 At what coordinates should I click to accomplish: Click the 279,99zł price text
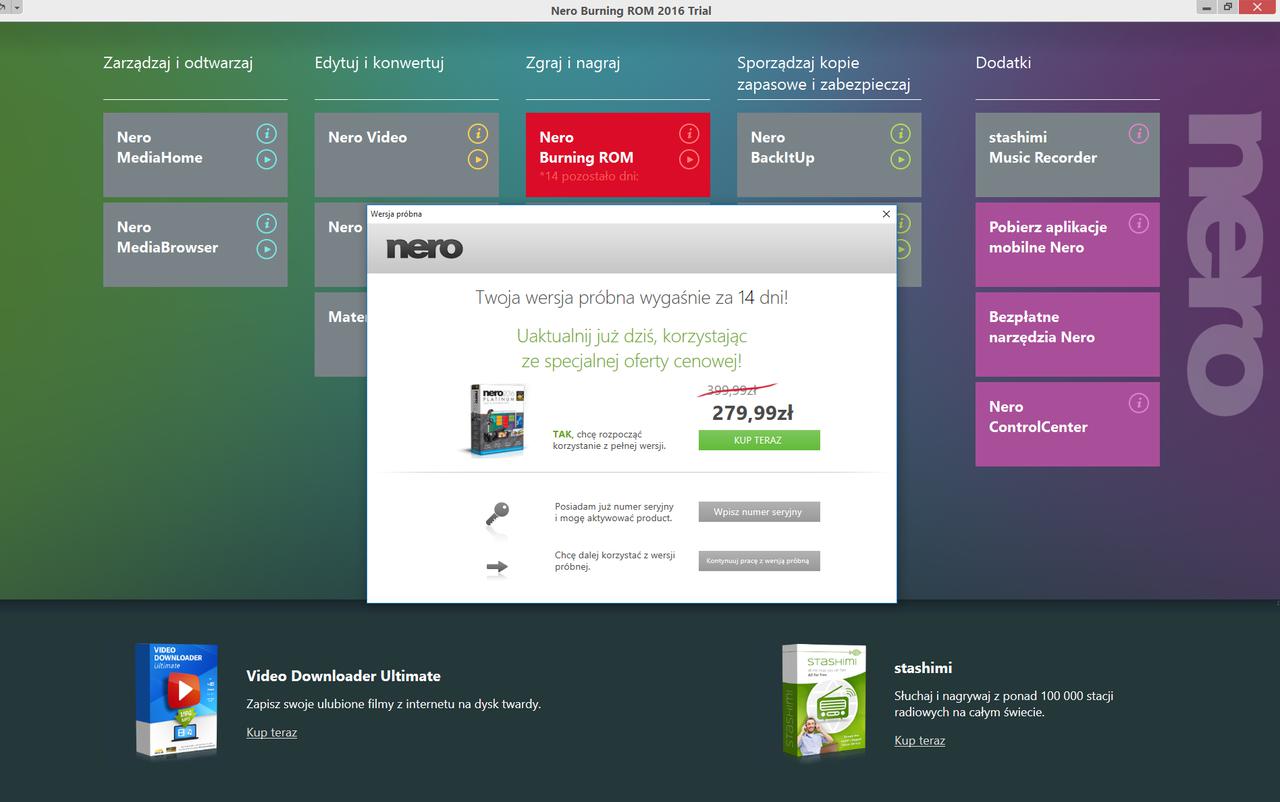click(x=753, y=413)
